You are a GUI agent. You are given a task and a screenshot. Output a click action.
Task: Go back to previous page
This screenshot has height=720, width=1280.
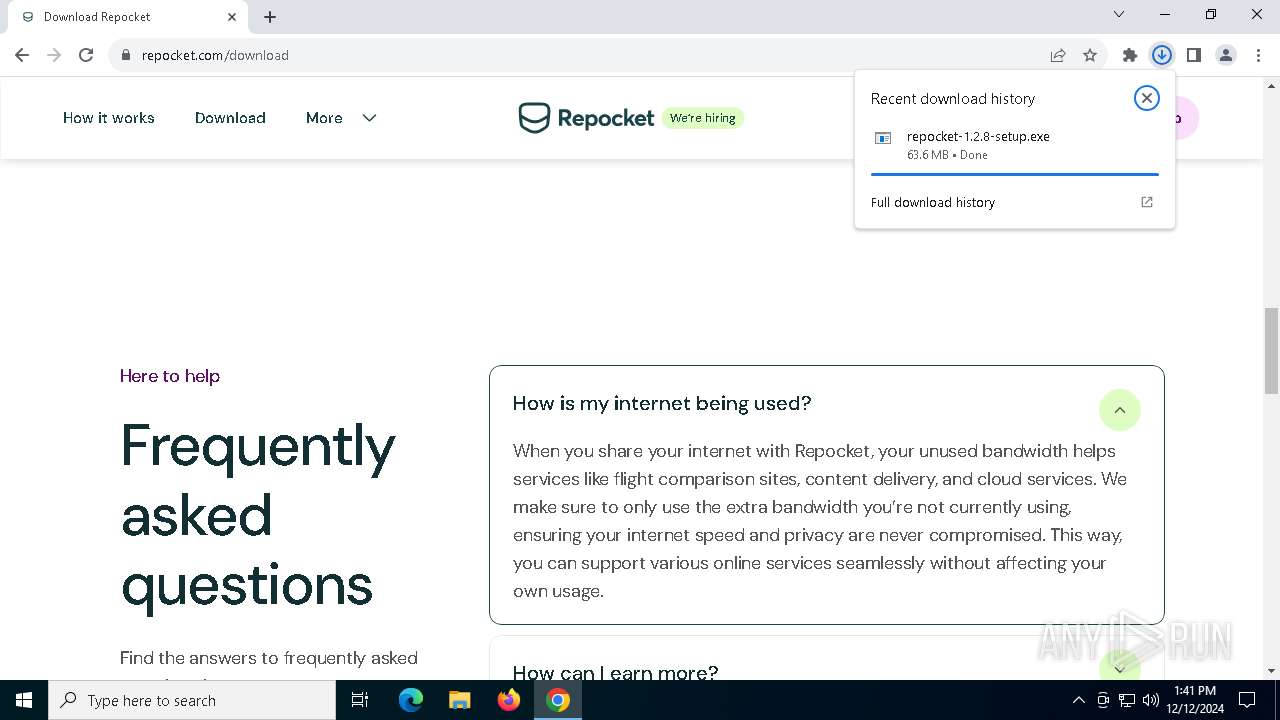(x=22, y=55)
